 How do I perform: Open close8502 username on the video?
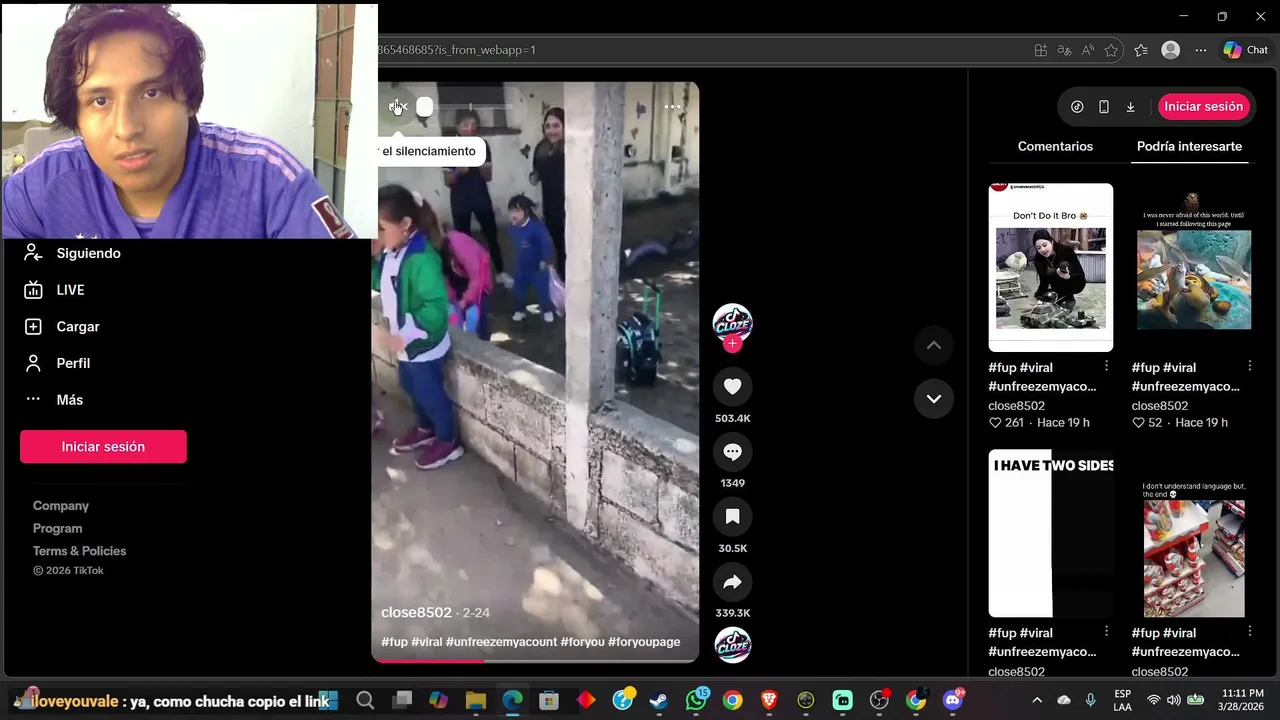416,612
